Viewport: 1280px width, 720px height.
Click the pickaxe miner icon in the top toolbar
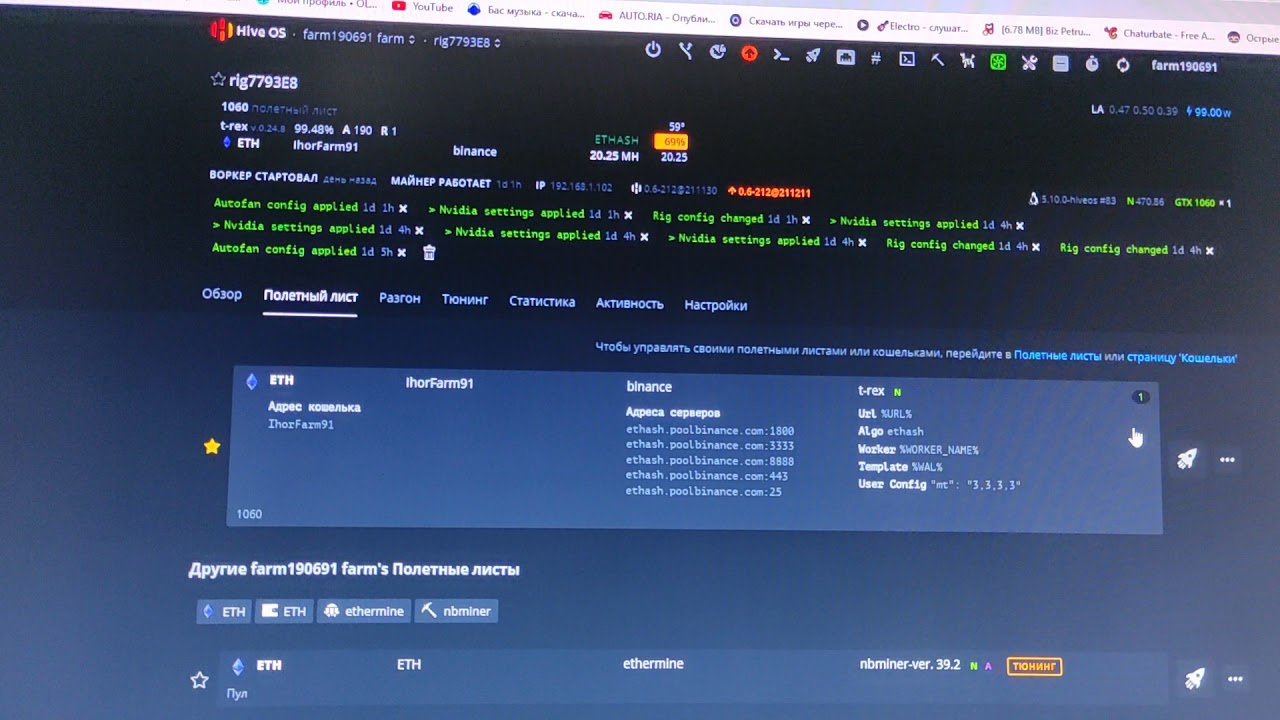pos(937,60)
